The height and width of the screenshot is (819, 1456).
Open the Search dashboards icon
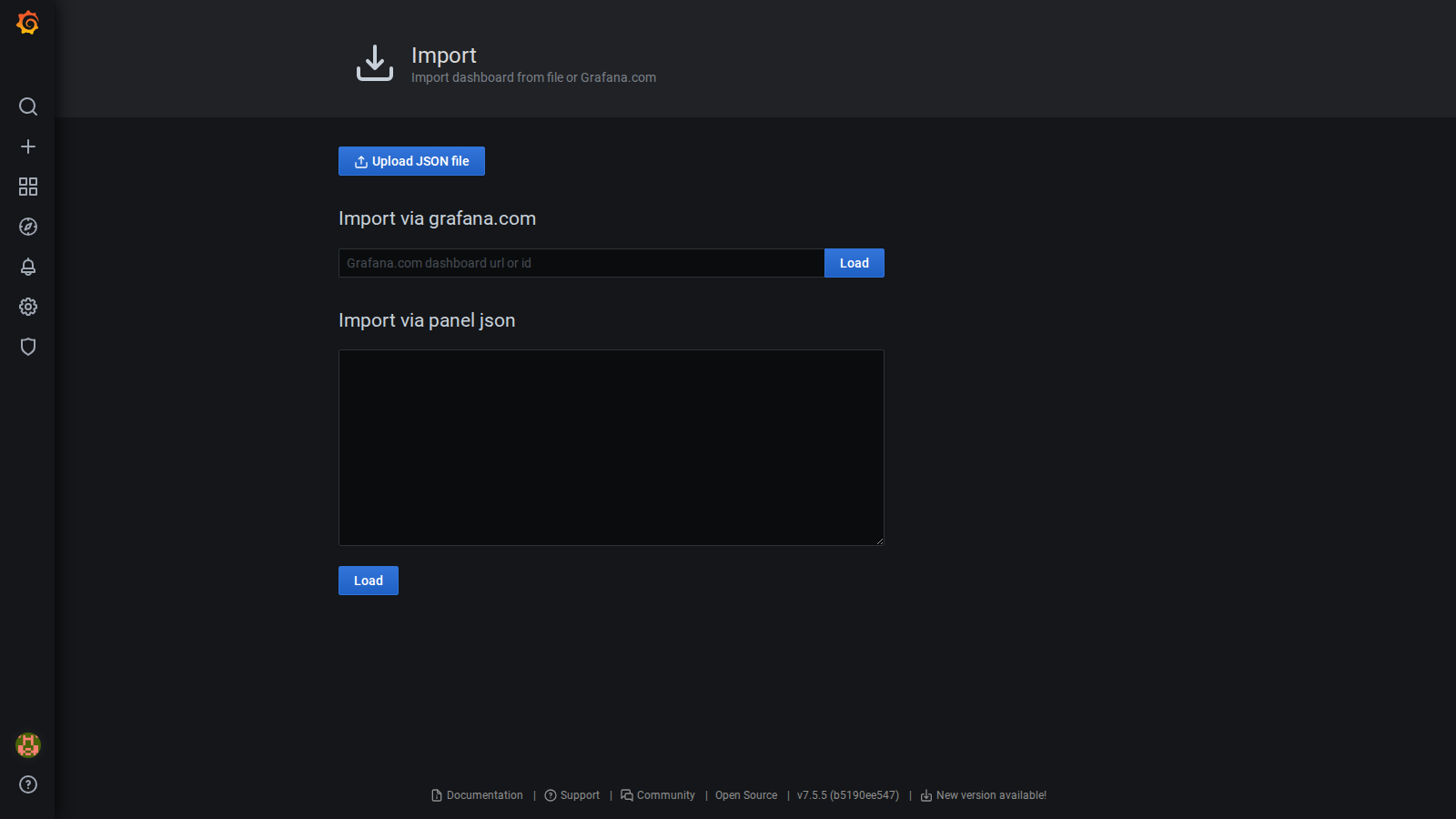28,106
